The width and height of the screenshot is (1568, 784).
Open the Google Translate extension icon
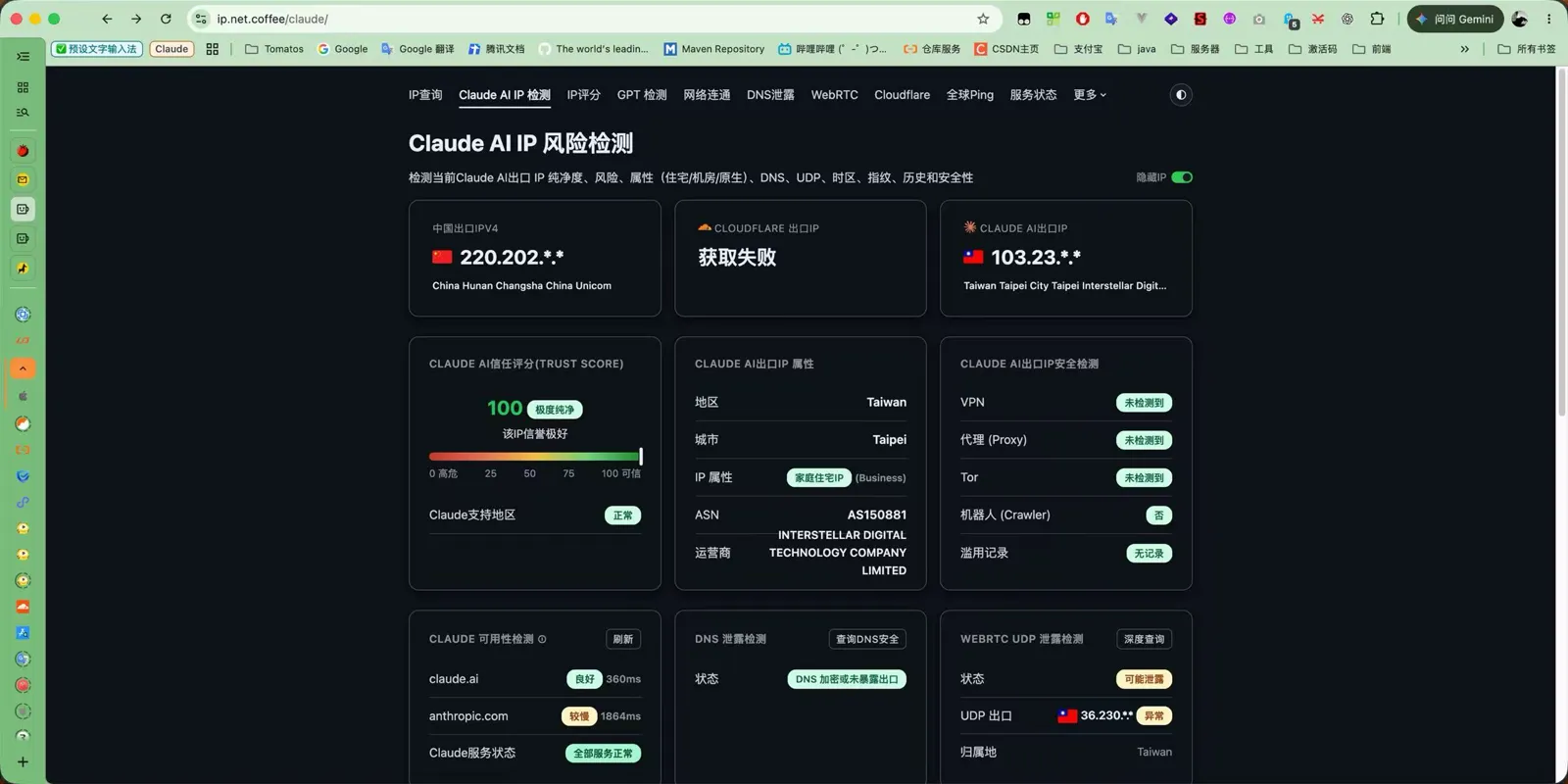1111,19
